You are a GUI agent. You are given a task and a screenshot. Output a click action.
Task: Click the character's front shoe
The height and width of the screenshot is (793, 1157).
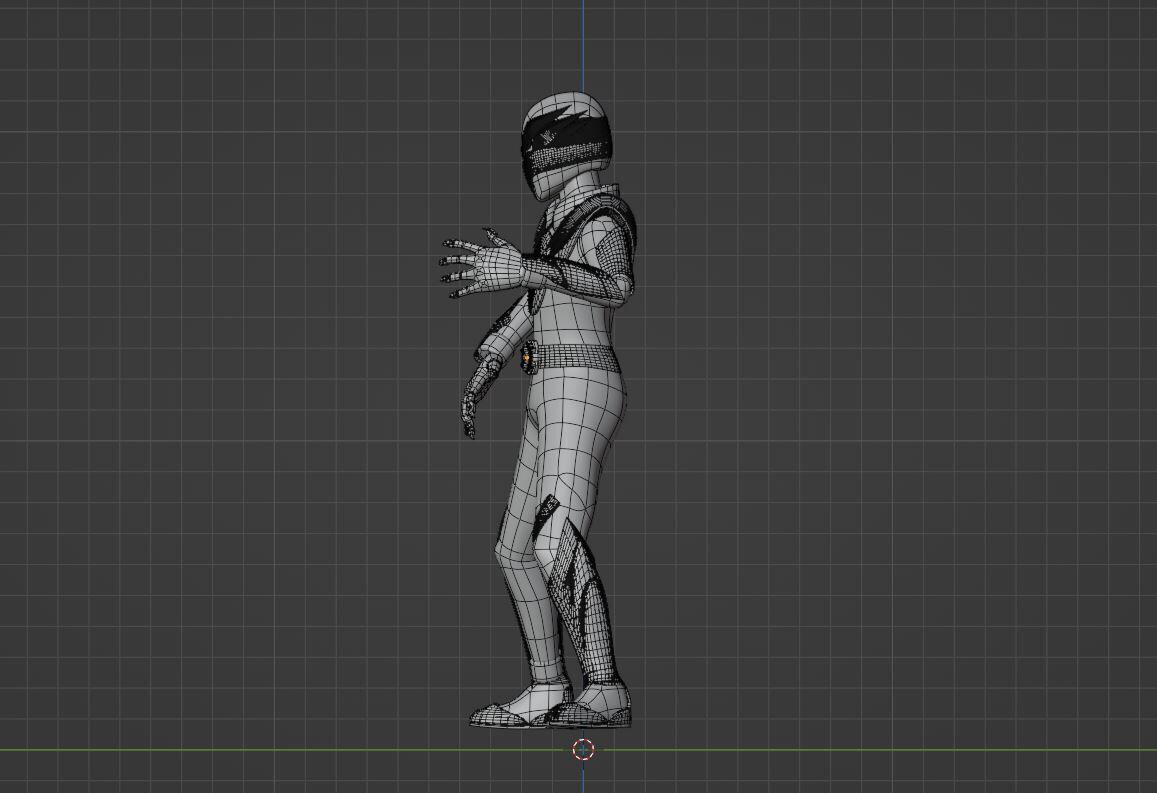pos(520,707)
